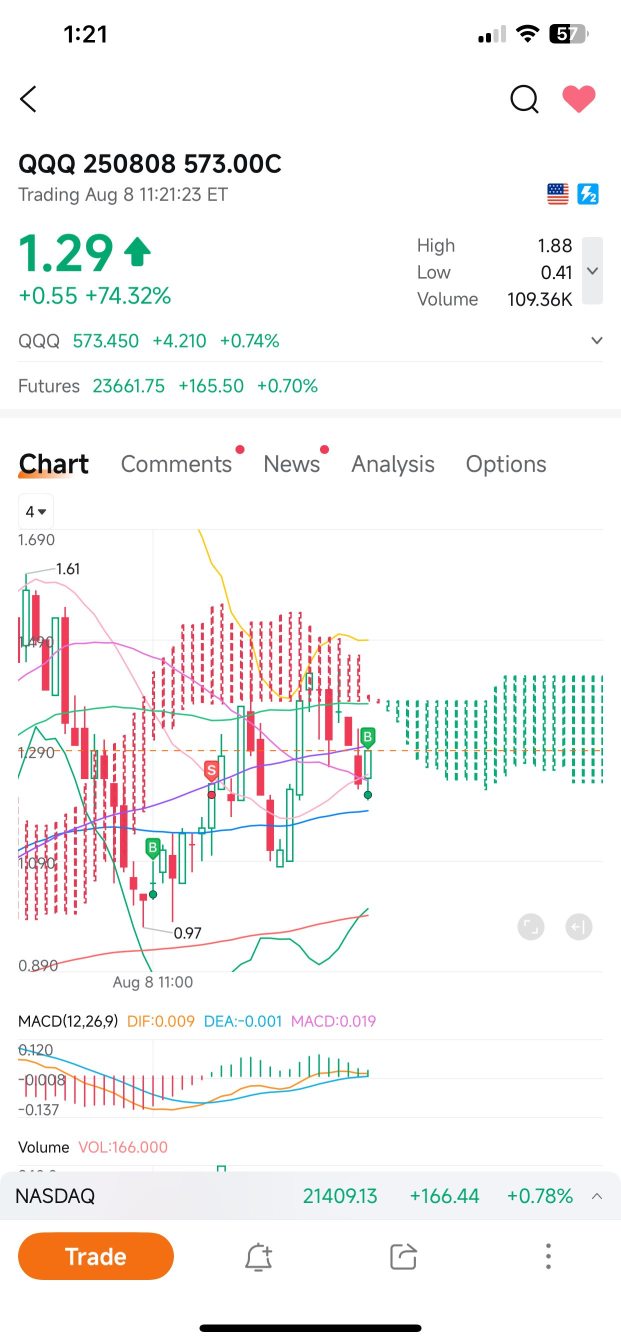The height and width of the screenshot is (1344, 621).
Task: Open the chart interval dropdown showing 4
Action: [37, 512]
